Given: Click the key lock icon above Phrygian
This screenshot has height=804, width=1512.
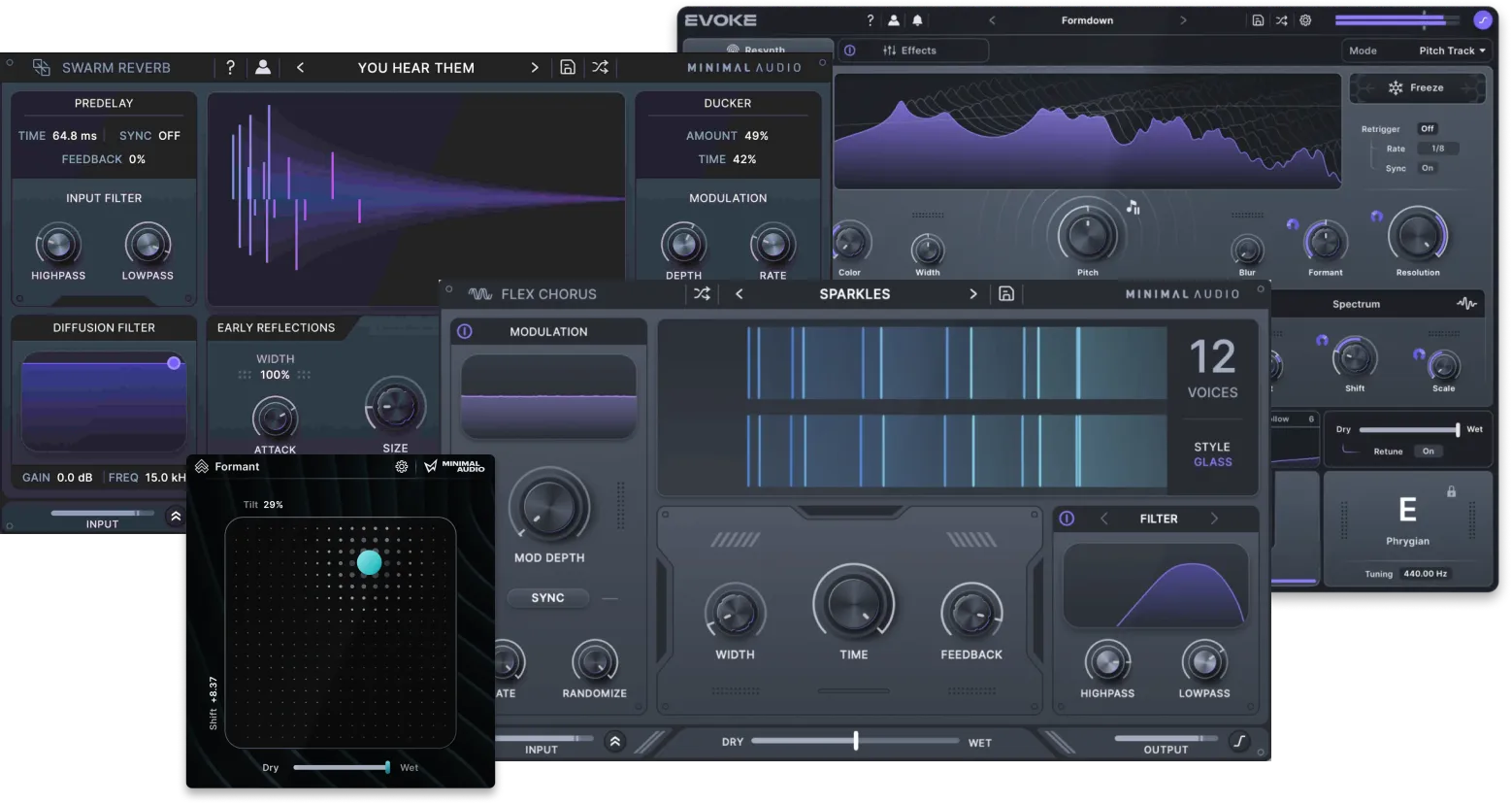Looking at the screenshot, I should click(x=1451, y=491).
